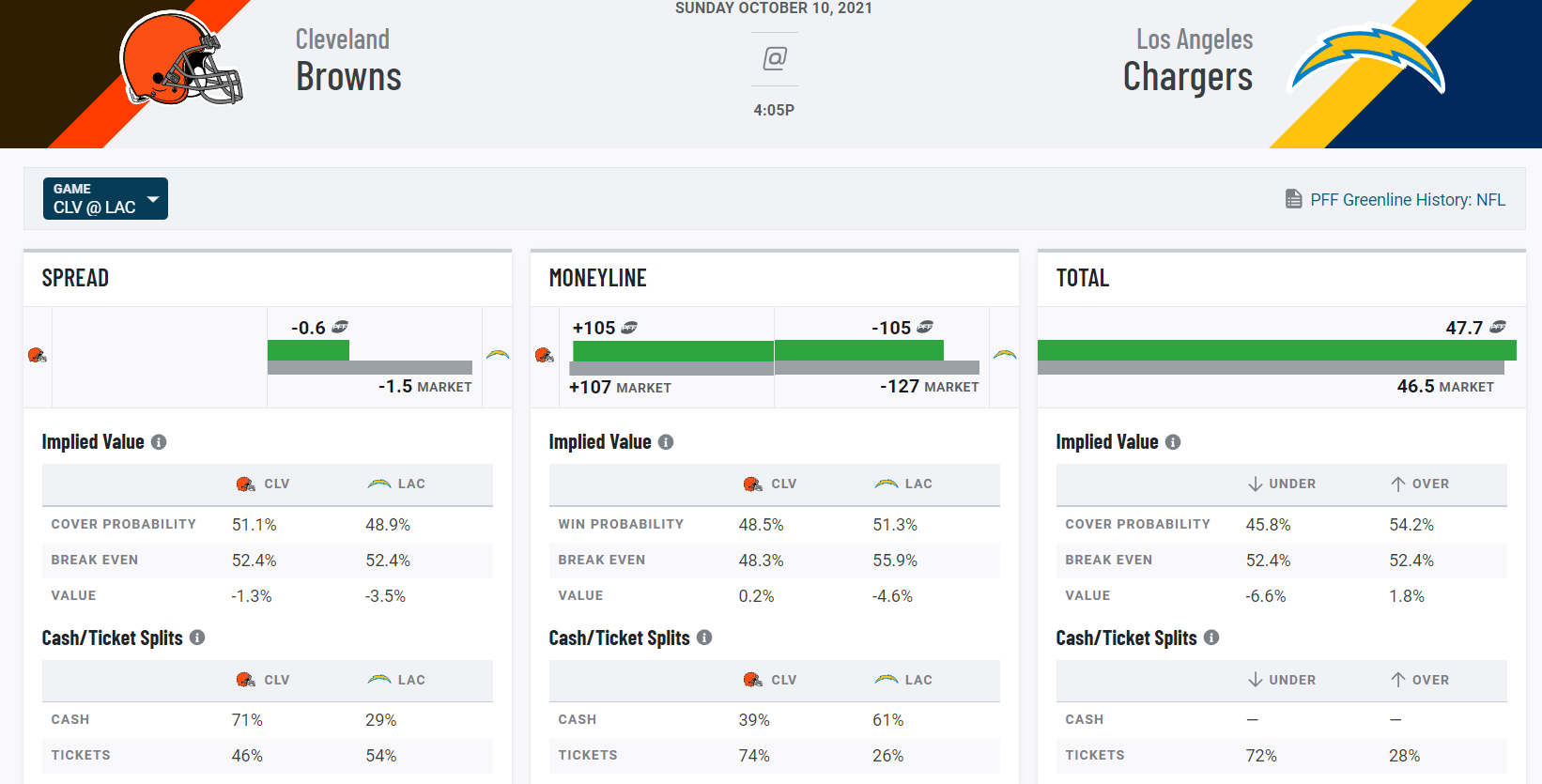Viewport: 1542px width, 784px height.
Task: Click the green total 47.7 bar
Action: point(1277,350)
